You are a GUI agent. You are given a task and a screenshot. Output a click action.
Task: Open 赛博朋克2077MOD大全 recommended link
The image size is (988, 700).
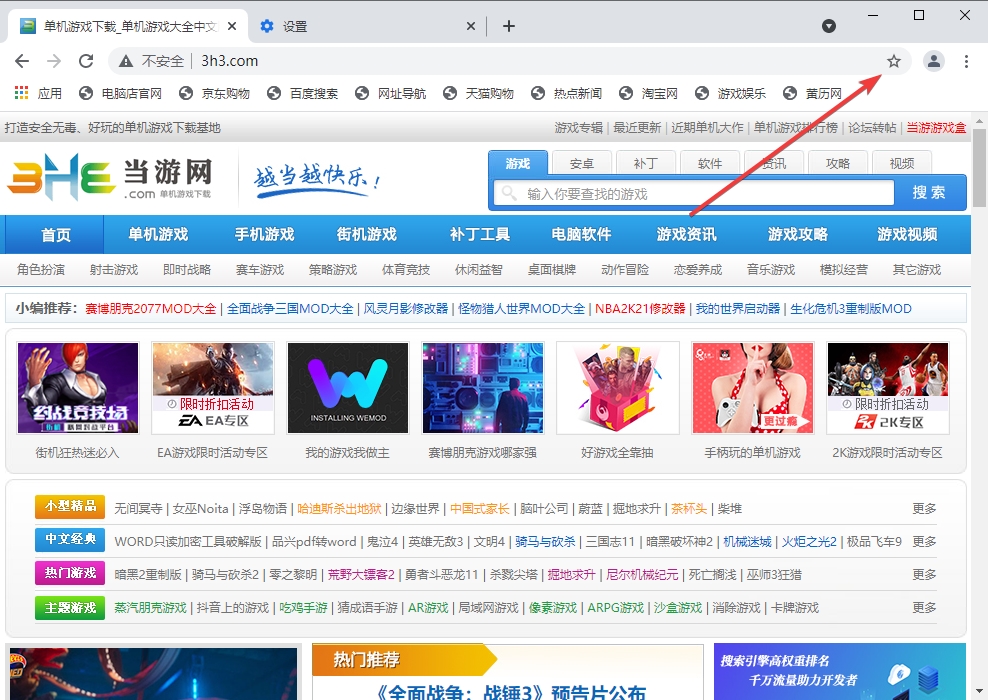coord(151,309)
